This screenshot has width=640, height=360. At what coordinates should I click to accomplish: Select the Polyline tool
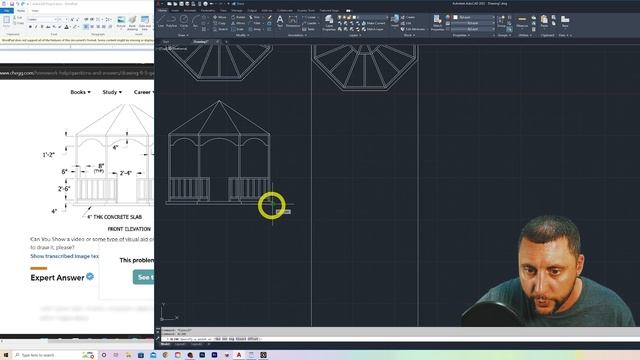coord(171,21)
